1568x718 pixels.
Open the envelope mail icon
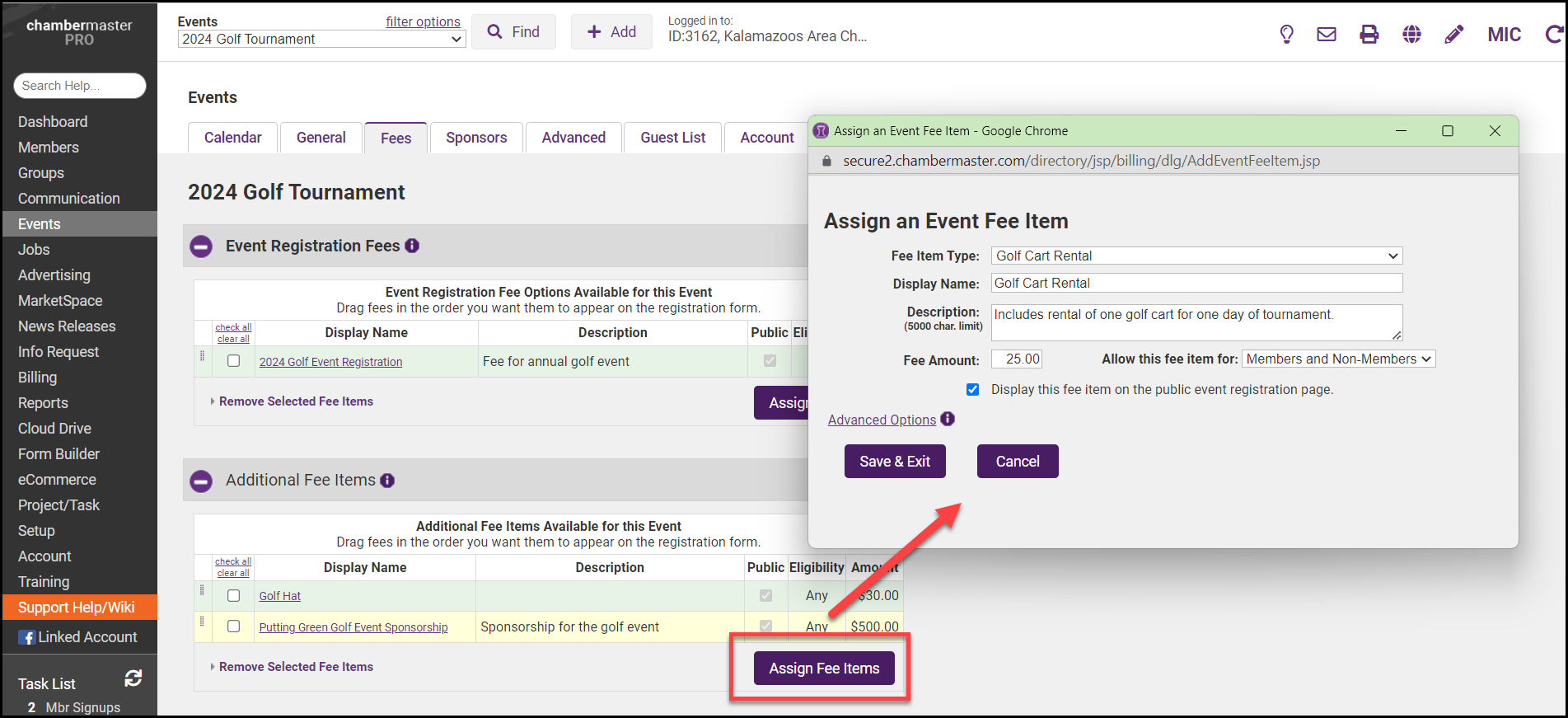1327,34
